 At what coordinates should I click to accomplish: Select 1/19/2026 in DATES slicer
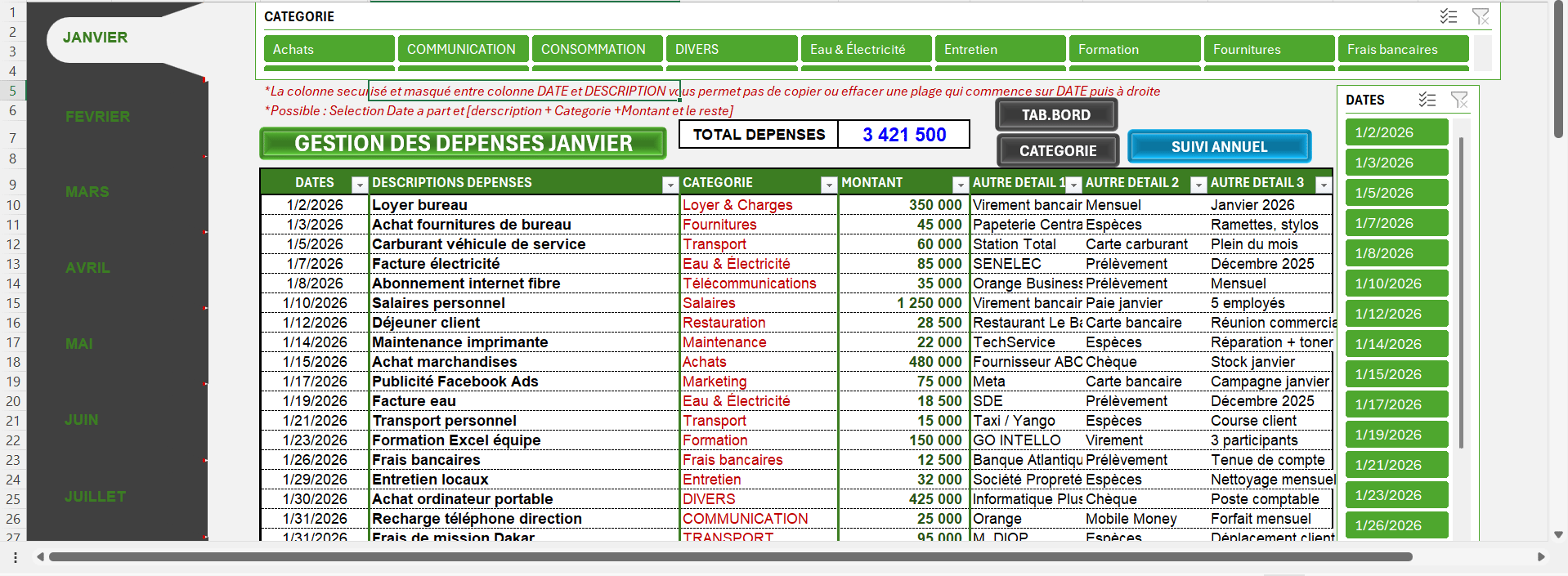coord(1397,435)
